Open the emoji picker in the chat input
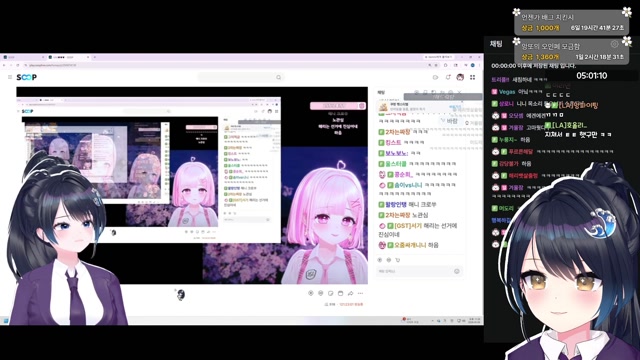Screen dimensions: 640x360 click(x=457, y=271)
